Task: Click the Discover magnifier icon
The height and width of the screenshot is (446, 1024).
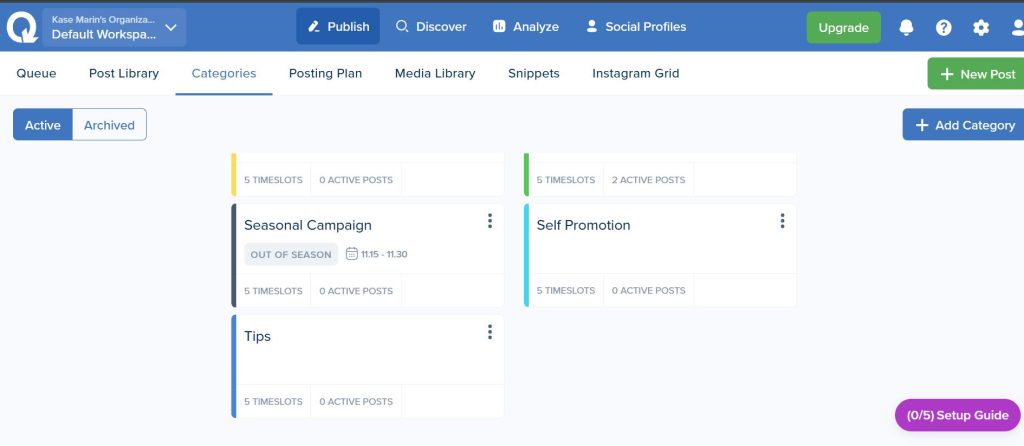Action: (402, 27)
